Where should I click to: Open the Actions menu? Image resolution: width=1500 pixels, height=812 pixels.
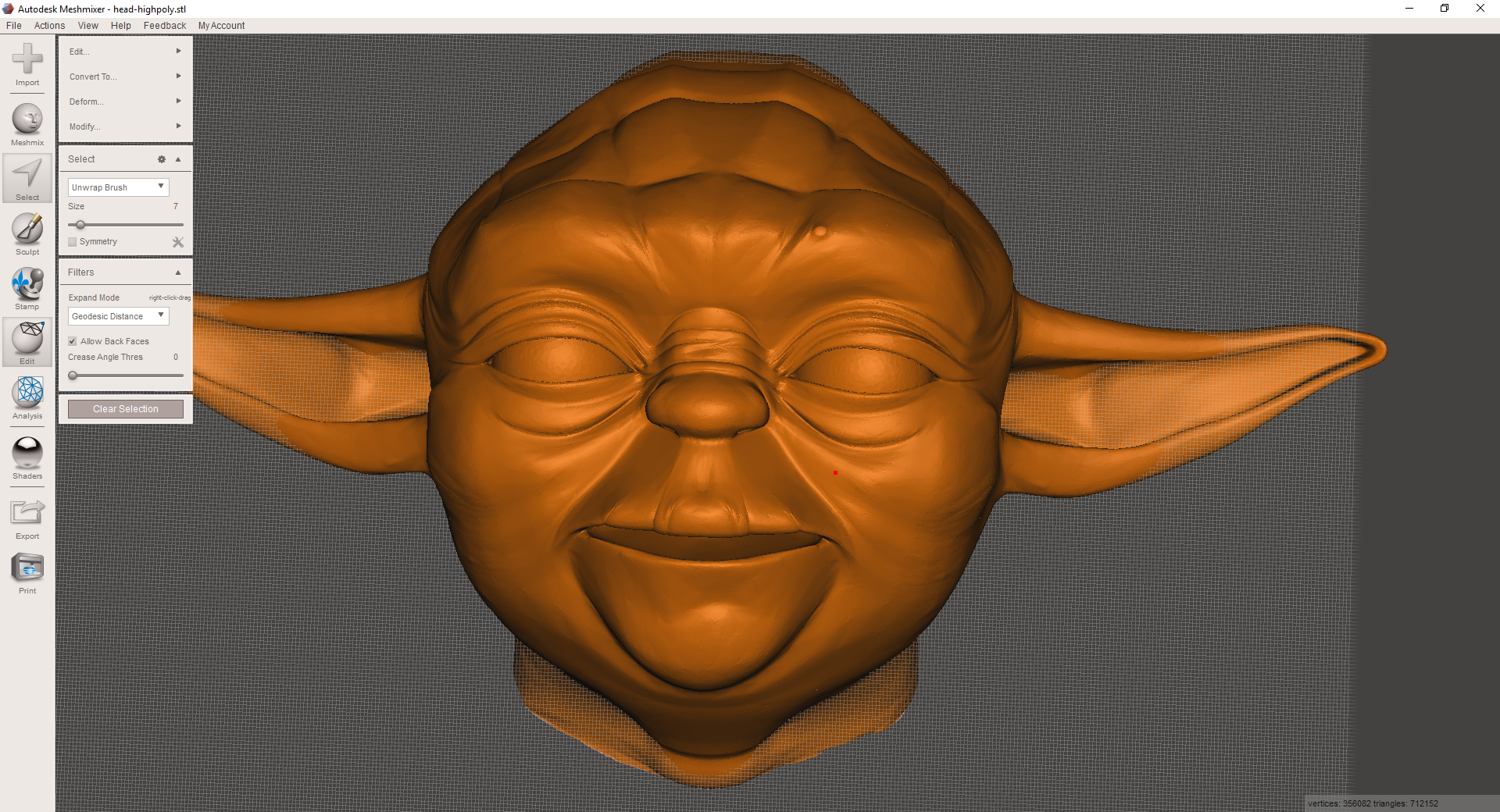pyautogui.click(x=49, y=26)
